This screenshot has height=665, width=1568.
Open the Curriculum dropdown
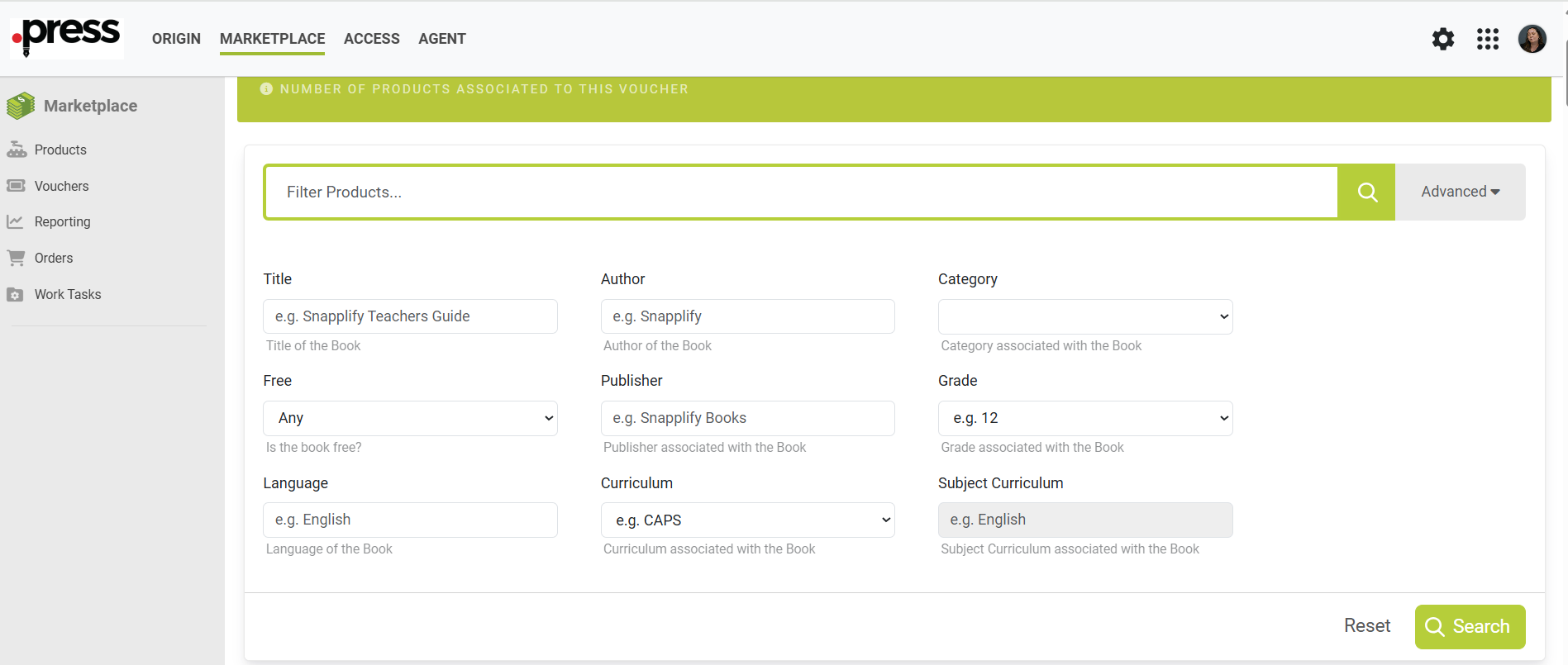748,520
